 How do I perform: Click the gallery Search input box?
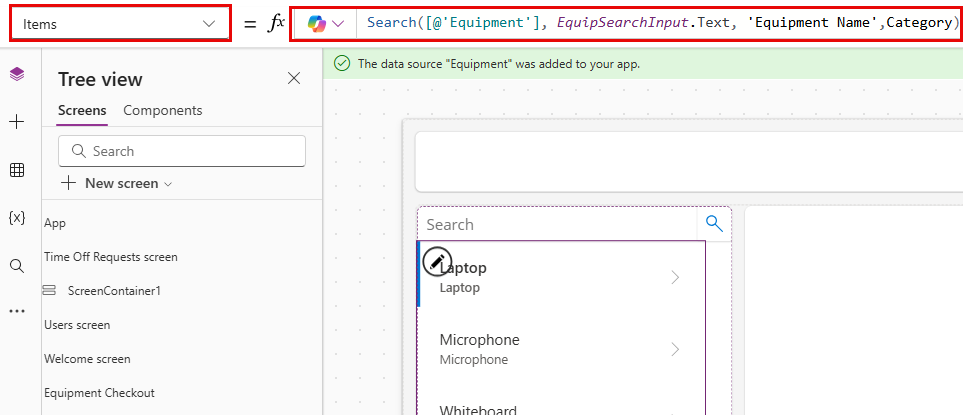pos(558,224)
